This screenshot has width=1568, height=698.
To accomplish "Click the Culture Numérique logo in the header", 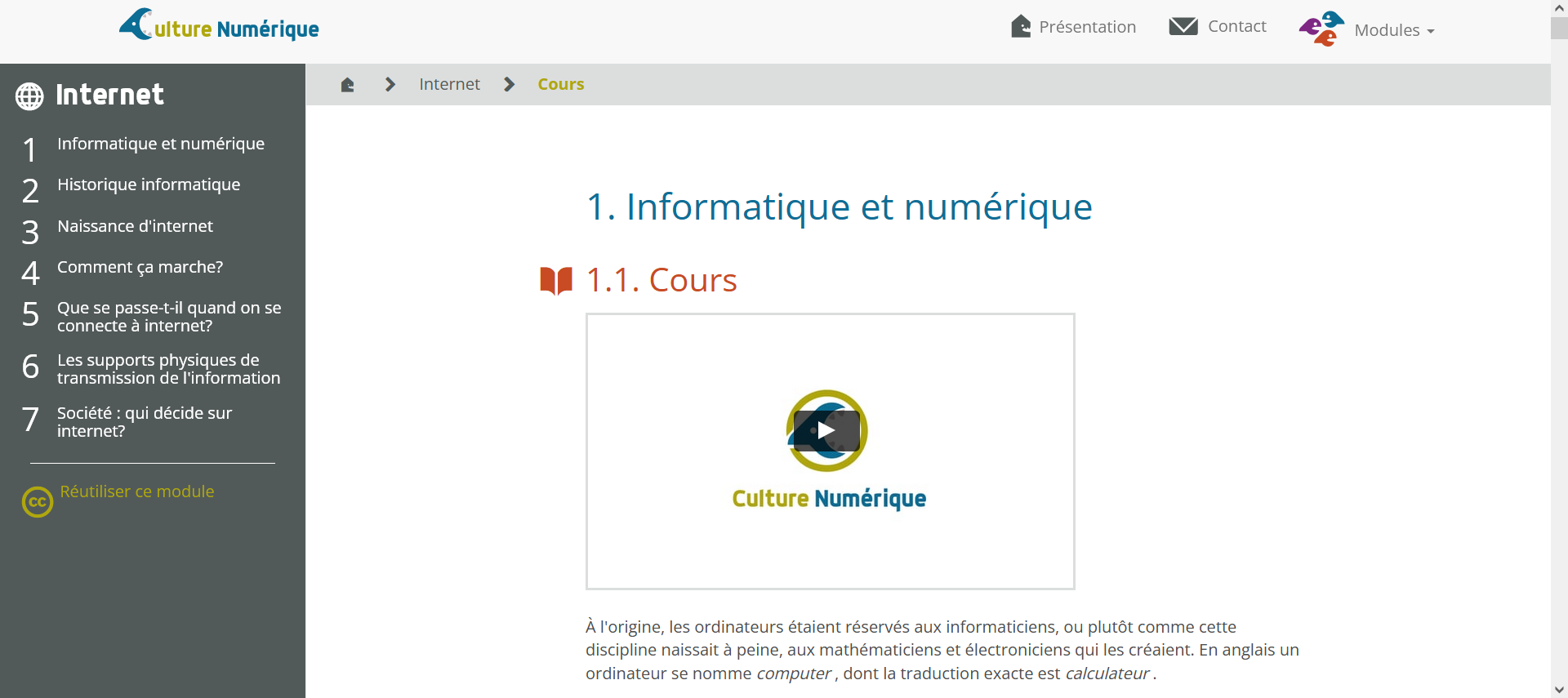I will (x=219, y=25).
